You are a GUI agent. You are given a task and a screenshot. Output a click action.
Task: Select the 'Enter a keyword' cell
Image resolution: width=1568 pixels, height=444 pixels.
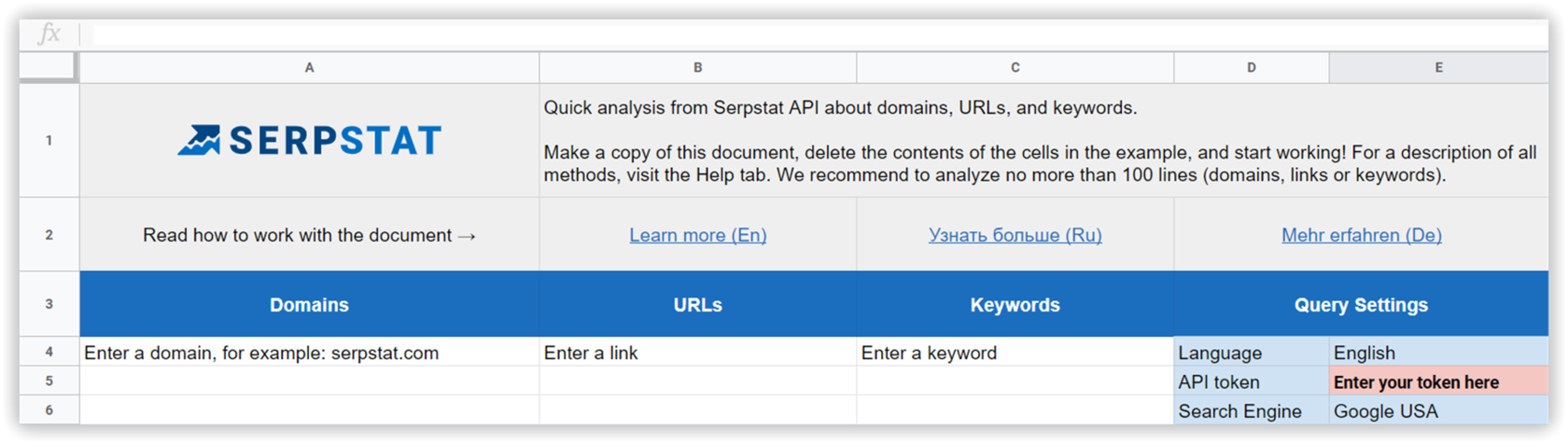(1015, 352)
